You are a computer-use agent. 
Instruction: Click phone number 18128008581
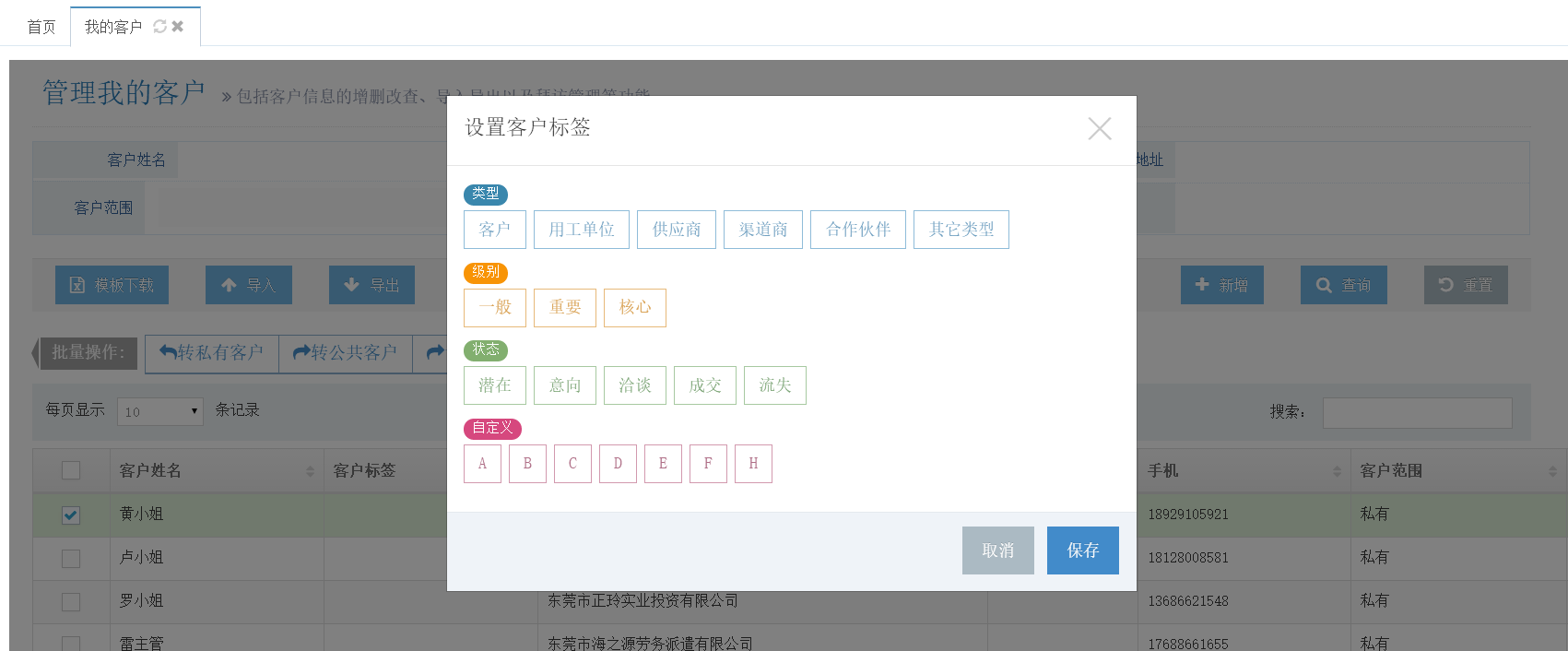click(1188, 558)
